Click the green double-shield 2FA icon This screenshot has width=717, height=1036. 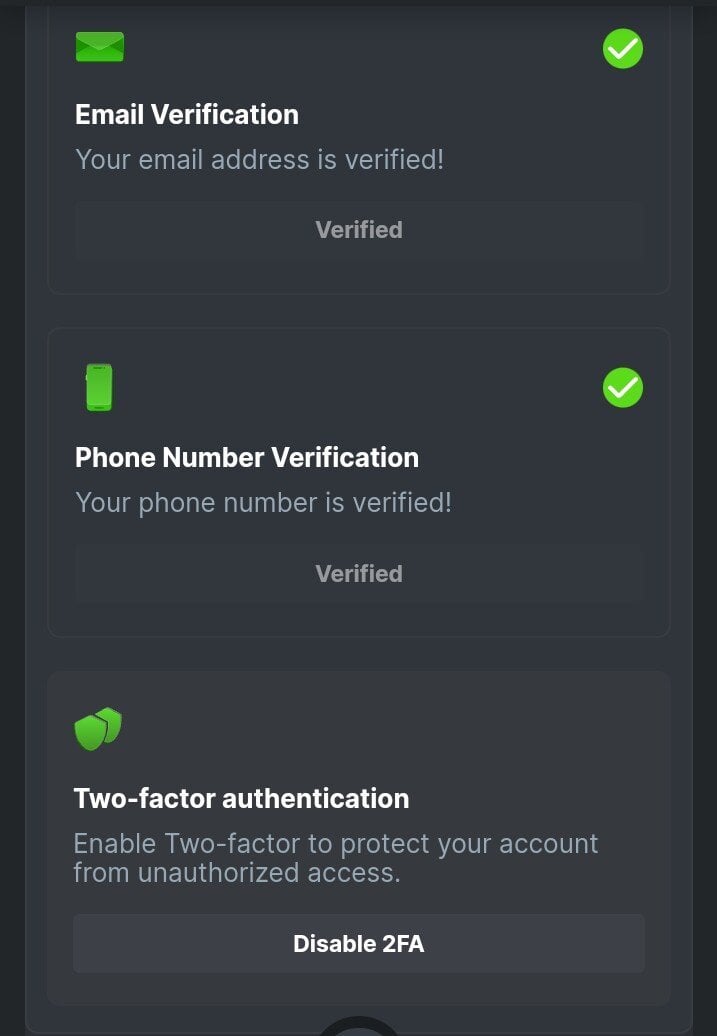[x=98, y=729]
